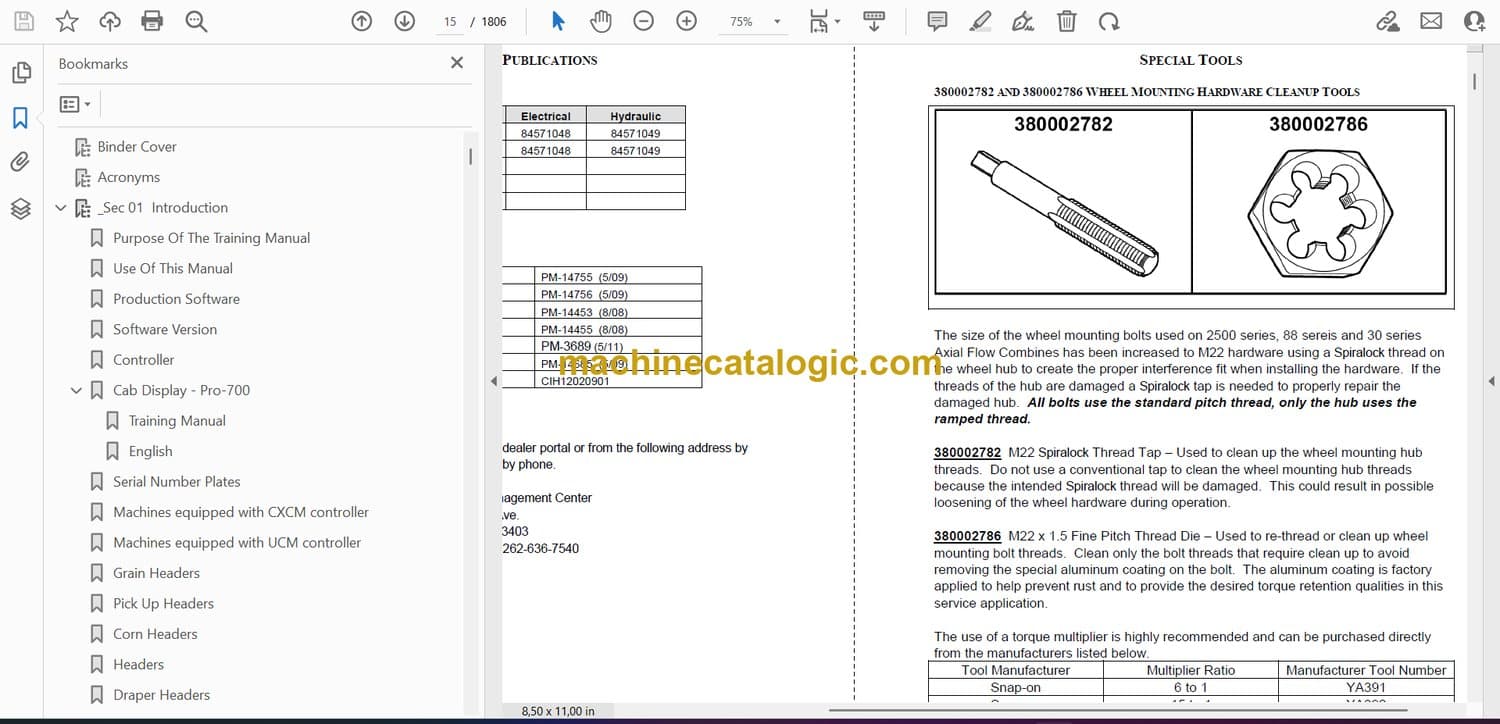Click the page number field showing 15
Viewport: 1500px width, 724px height.
pyautogui.click(x=450, y=21)
